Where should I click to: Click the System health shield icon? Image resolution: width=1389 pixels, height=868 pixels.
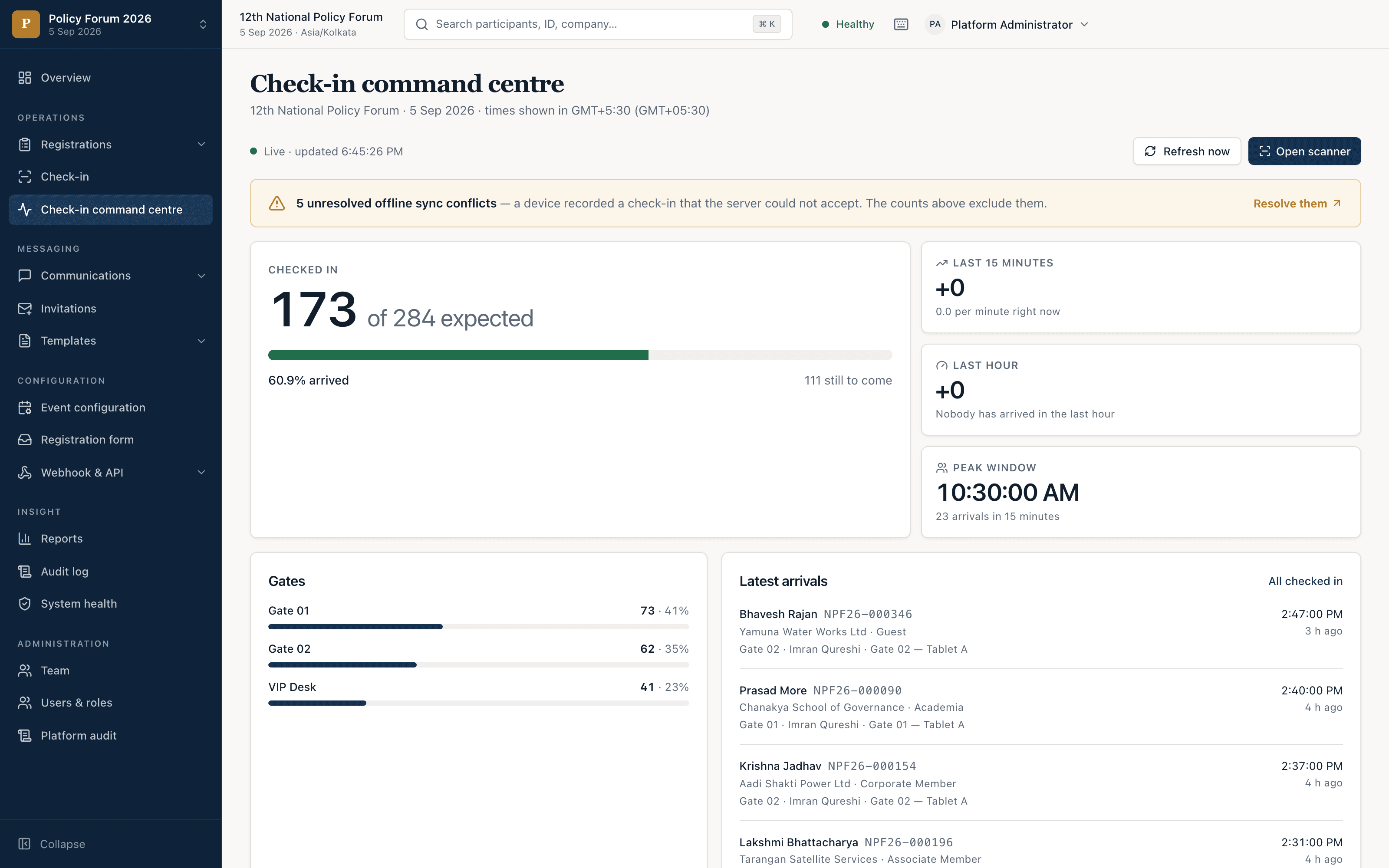pos(25,604)
